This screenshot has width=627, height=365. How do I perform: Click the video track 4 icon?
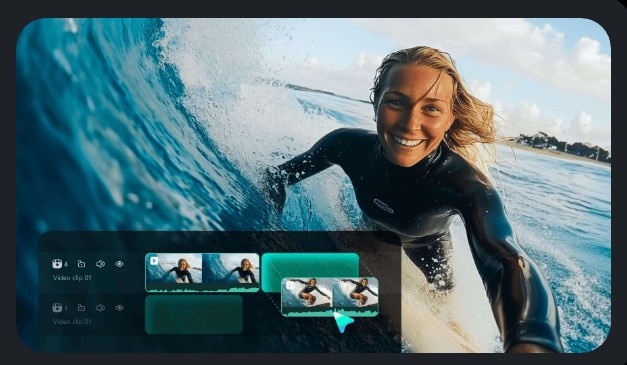57,264
